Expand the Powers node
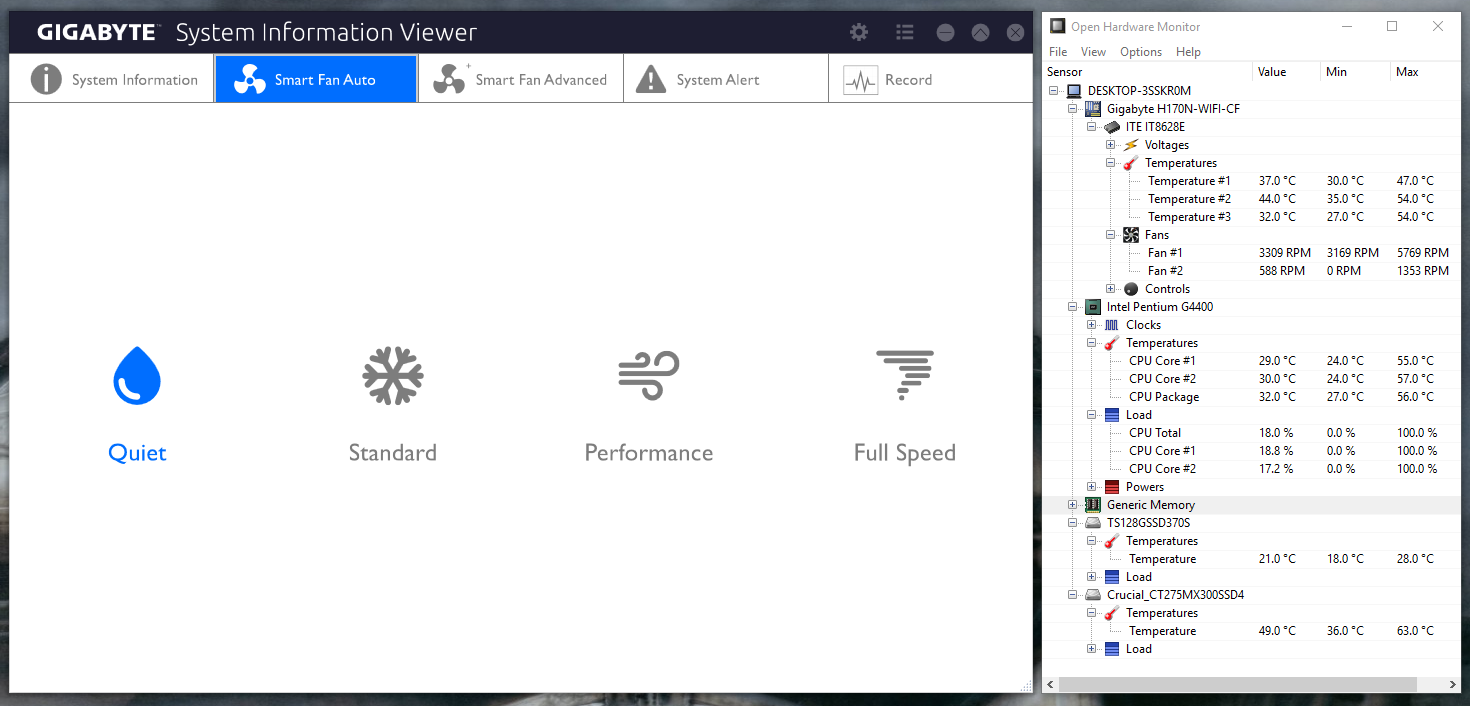Image resolution: width=1470 pixels, height=706 pixels. point(1092,487)
